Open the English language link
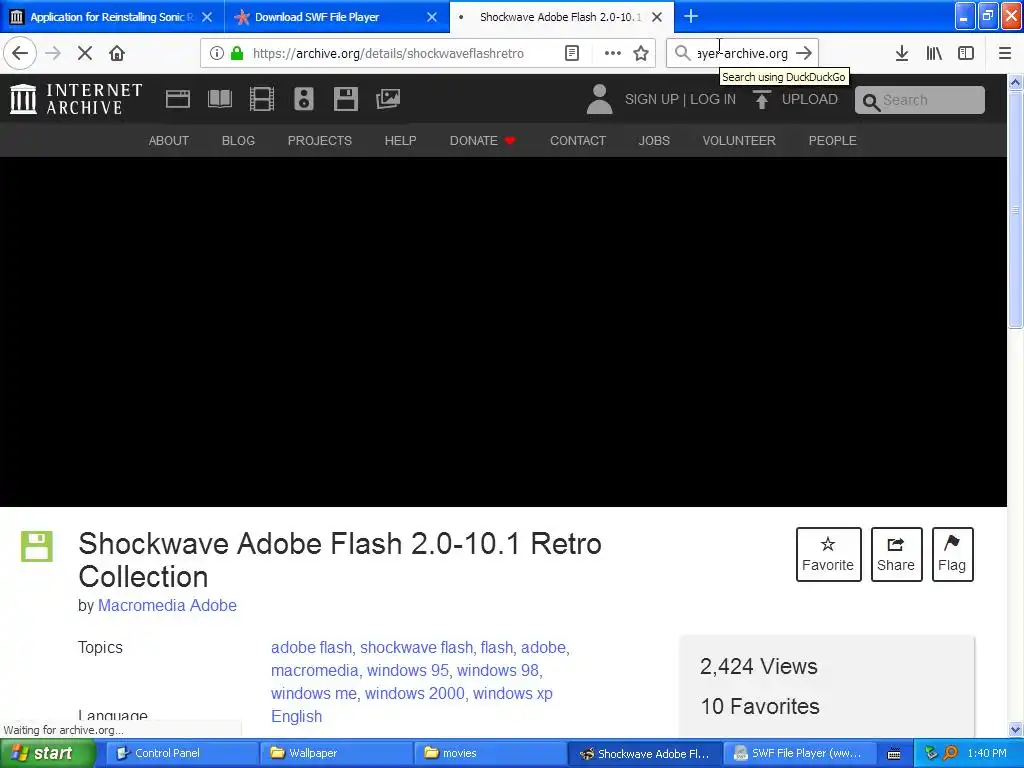 pos(296,716)
